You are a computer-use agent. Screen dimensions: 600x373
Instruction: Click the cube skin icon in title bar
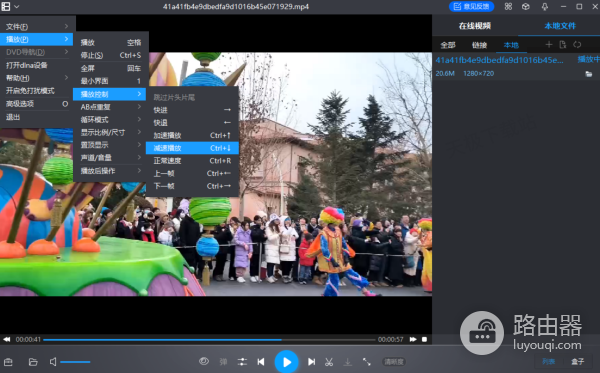[526, 7]
